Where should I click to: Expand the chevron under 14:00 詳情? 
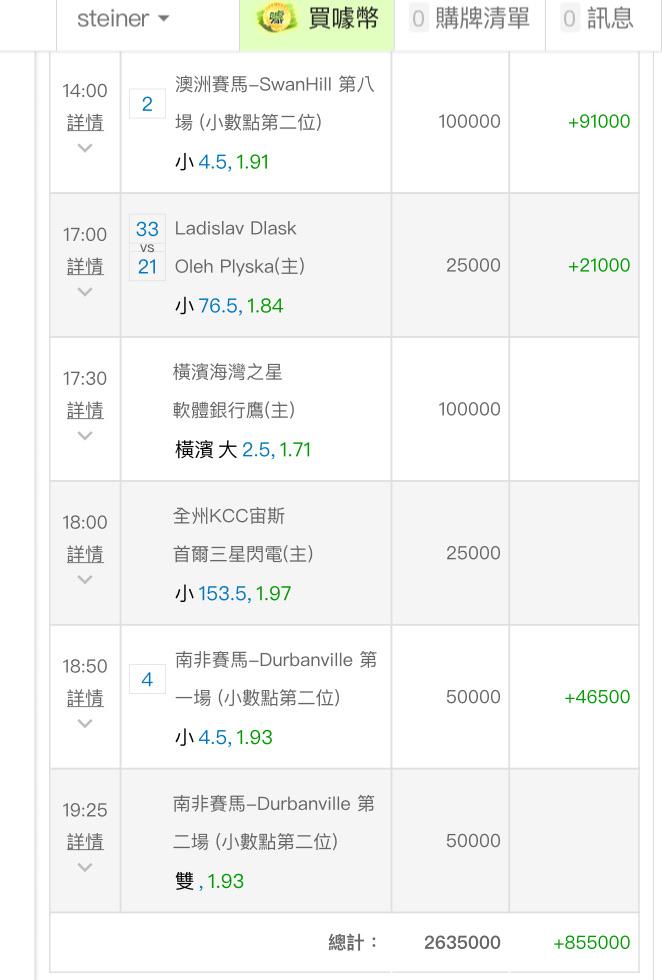tap(85, 148)
